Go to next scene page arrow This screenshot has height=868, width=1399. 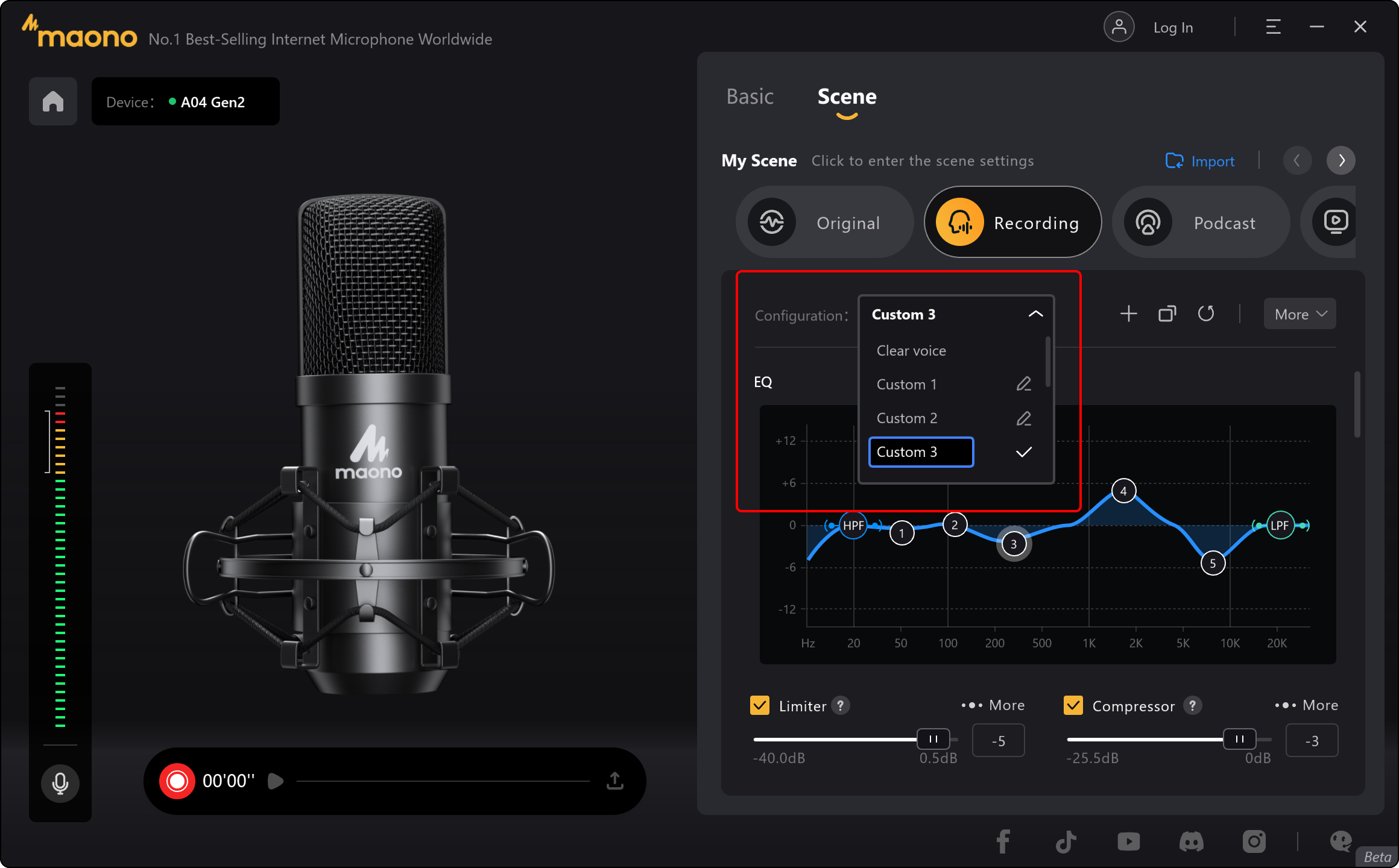pos(1341,160)
